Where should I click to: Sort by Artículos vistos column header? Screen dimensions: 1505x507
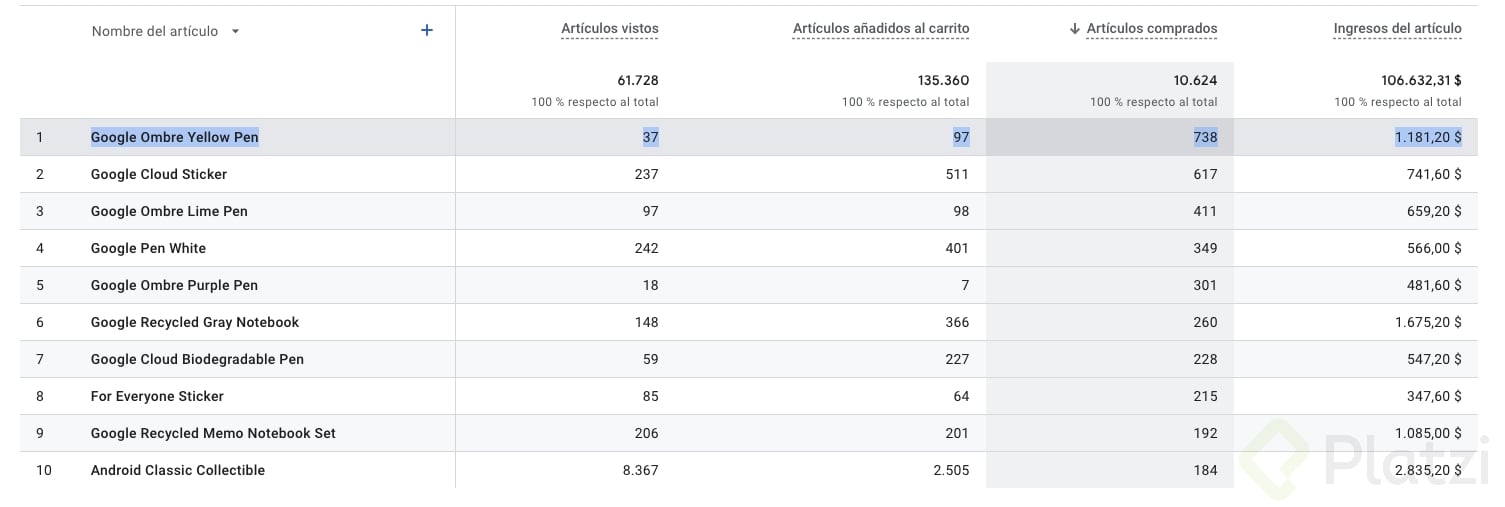coord(610,29)
